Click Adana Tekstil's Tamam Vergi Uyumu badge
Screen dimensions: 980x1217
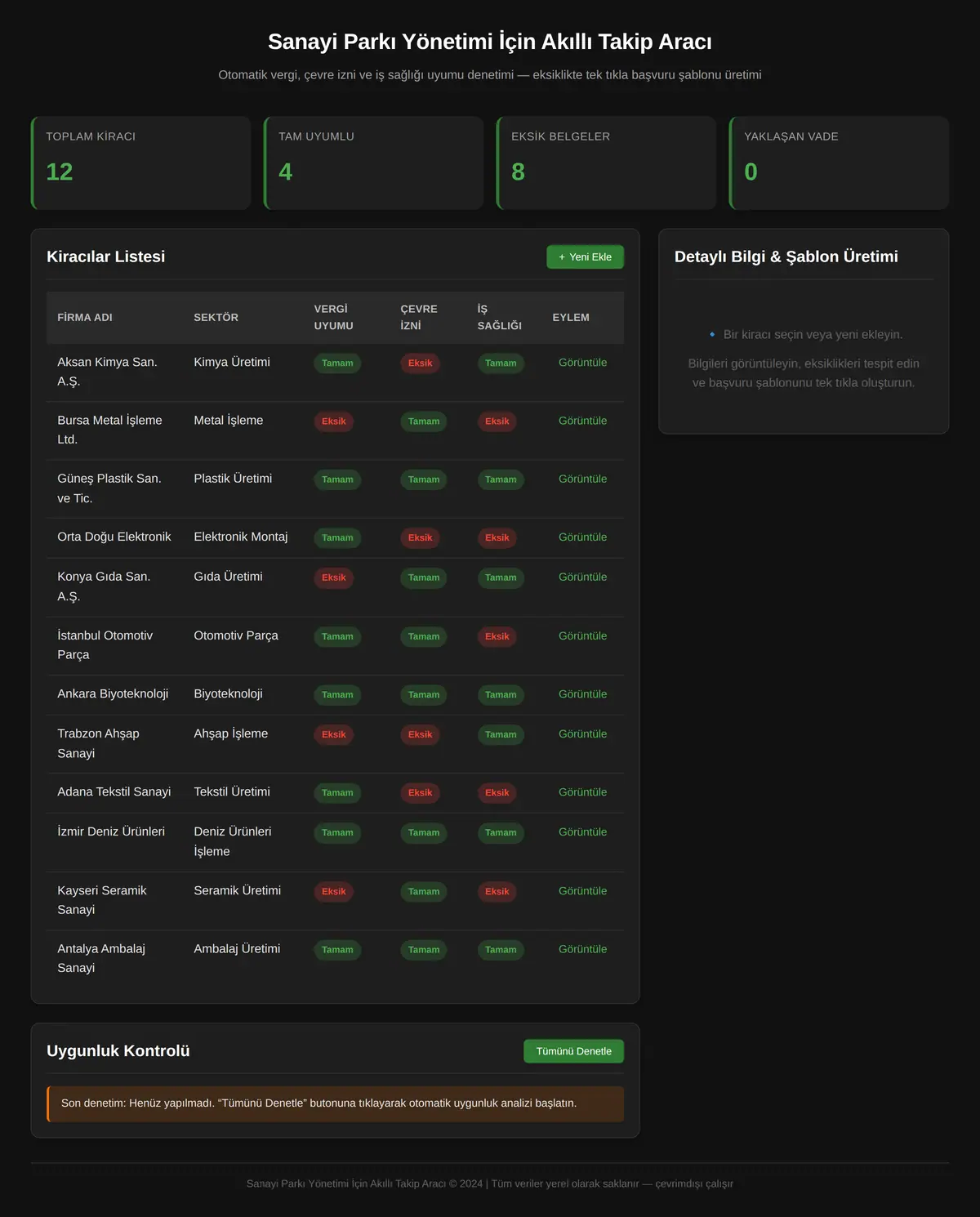tap(337, 792)
